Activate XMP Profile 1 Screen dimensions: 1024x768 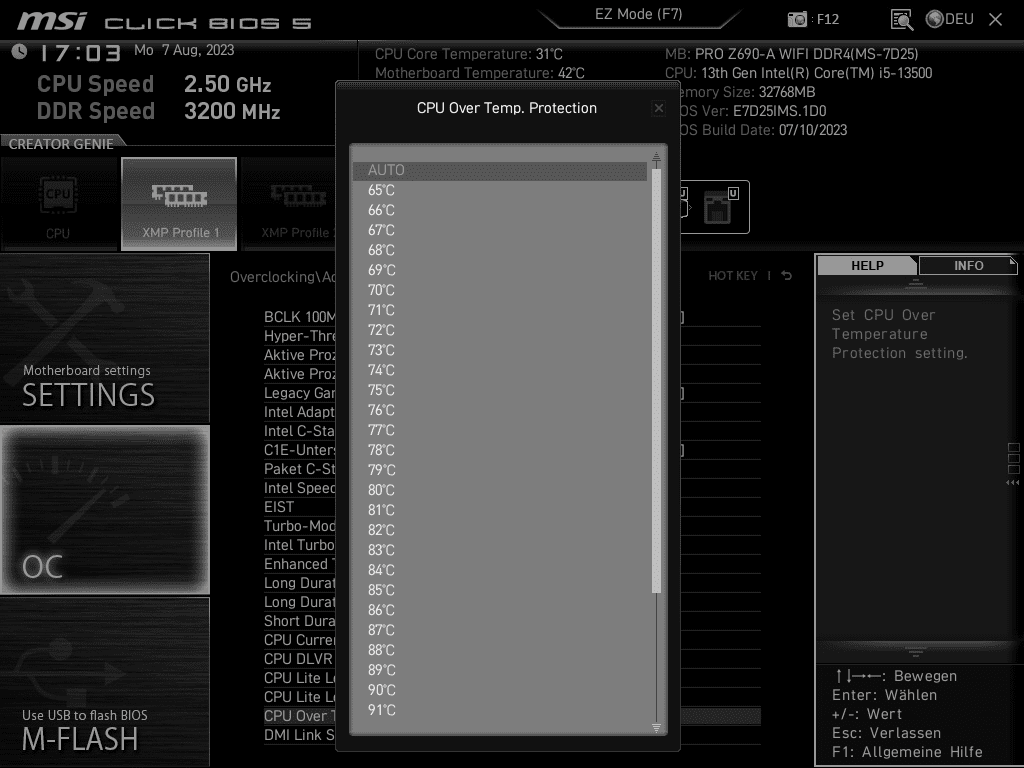pos(179,204)
